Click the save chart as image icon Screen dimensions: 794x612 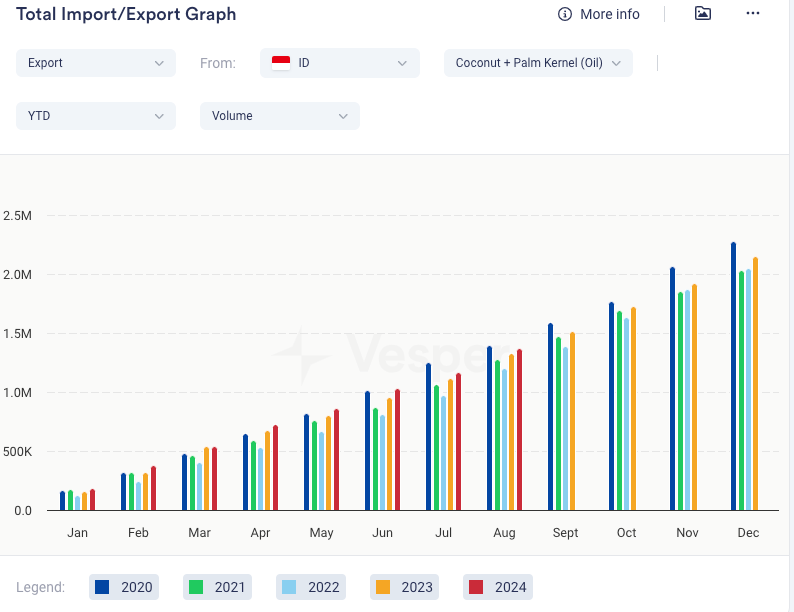point(703,14)
